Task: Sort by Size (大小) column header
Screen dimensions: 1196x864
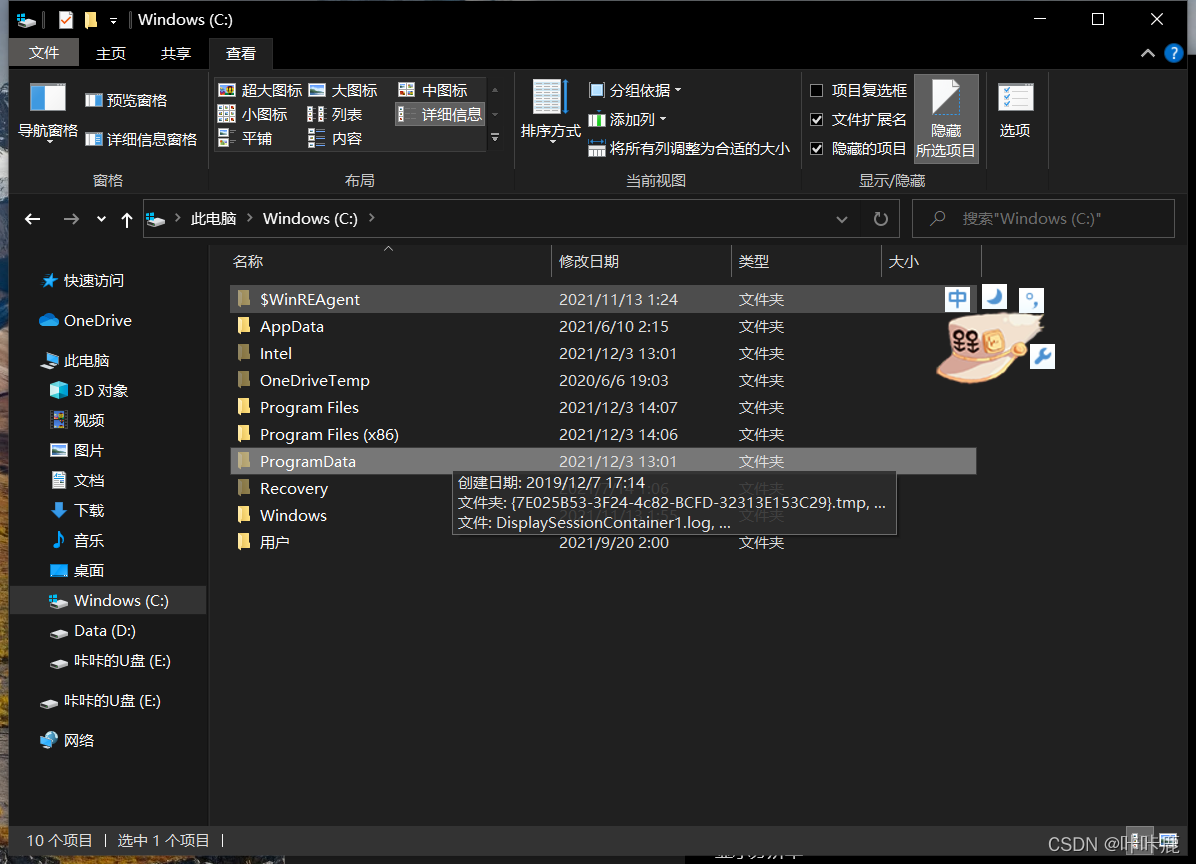Action: coord(931,262)
